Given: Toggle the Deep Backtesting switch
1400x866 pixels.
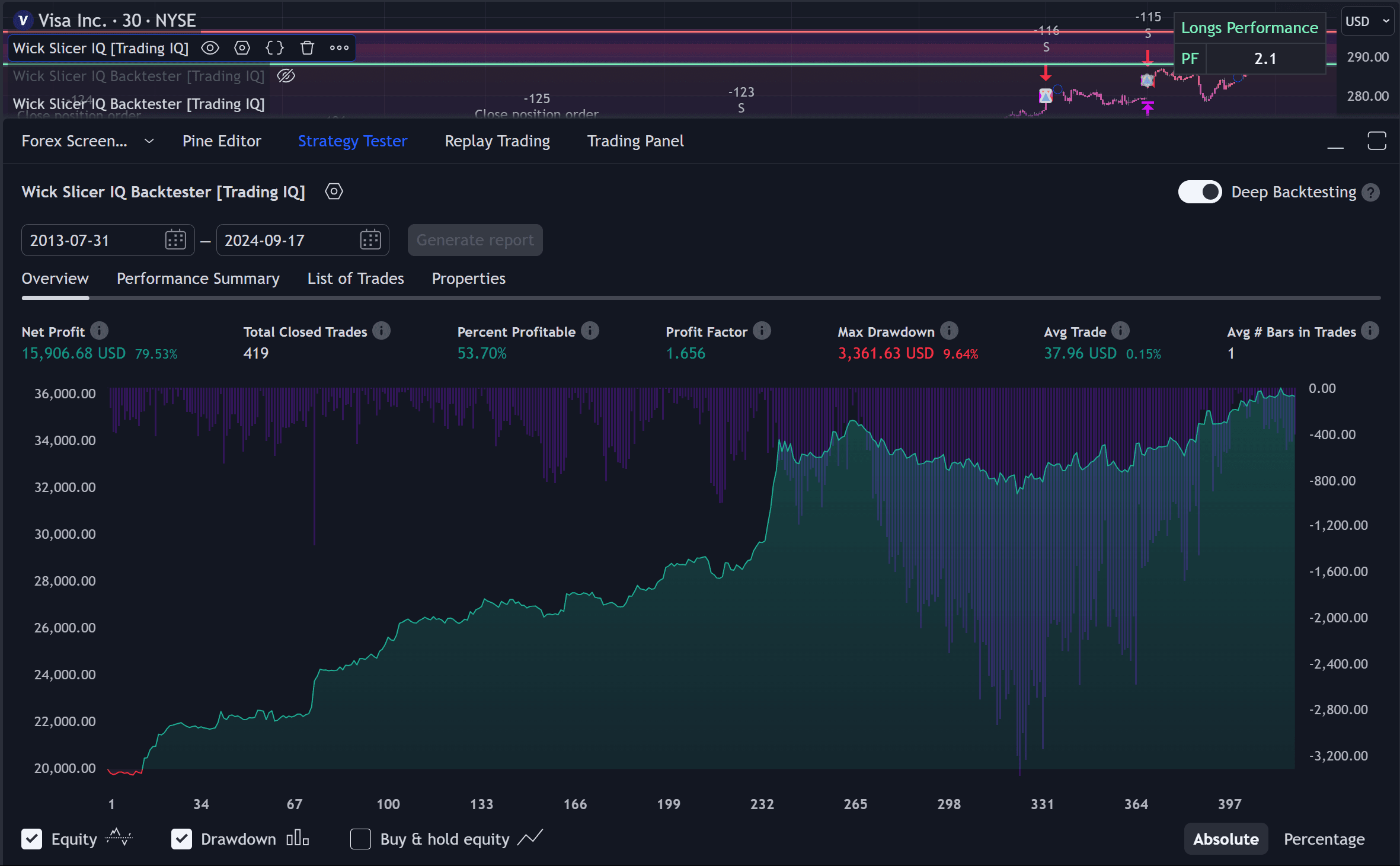Looking at the screenshot, I should coord(1200,192).
